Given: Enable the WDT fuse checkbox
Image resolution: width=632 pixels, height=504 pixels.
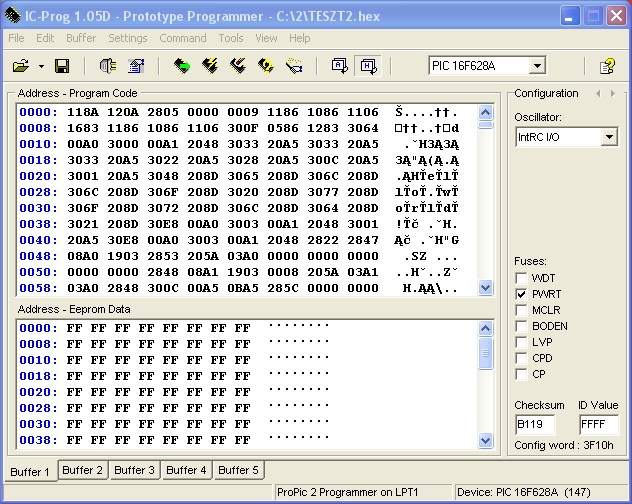Looking at the screenshot, I should 521,278.
